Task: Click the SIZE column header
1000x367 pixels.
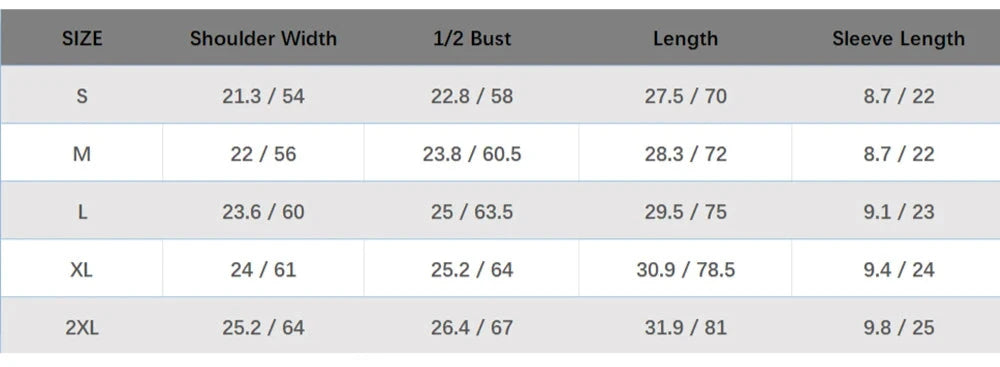Action: click(82, 39)
